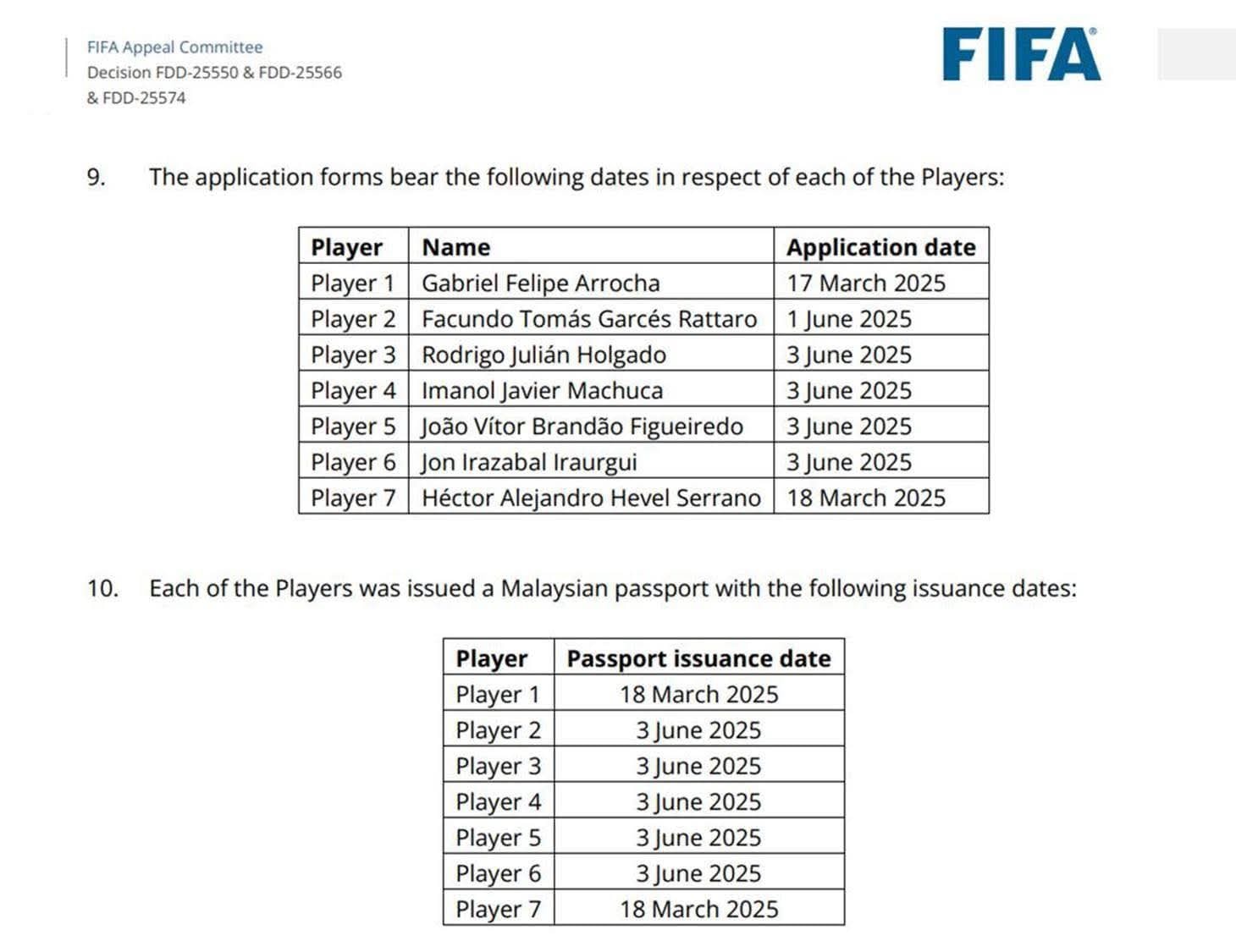Click the FIFA logo

(1021, 55)
